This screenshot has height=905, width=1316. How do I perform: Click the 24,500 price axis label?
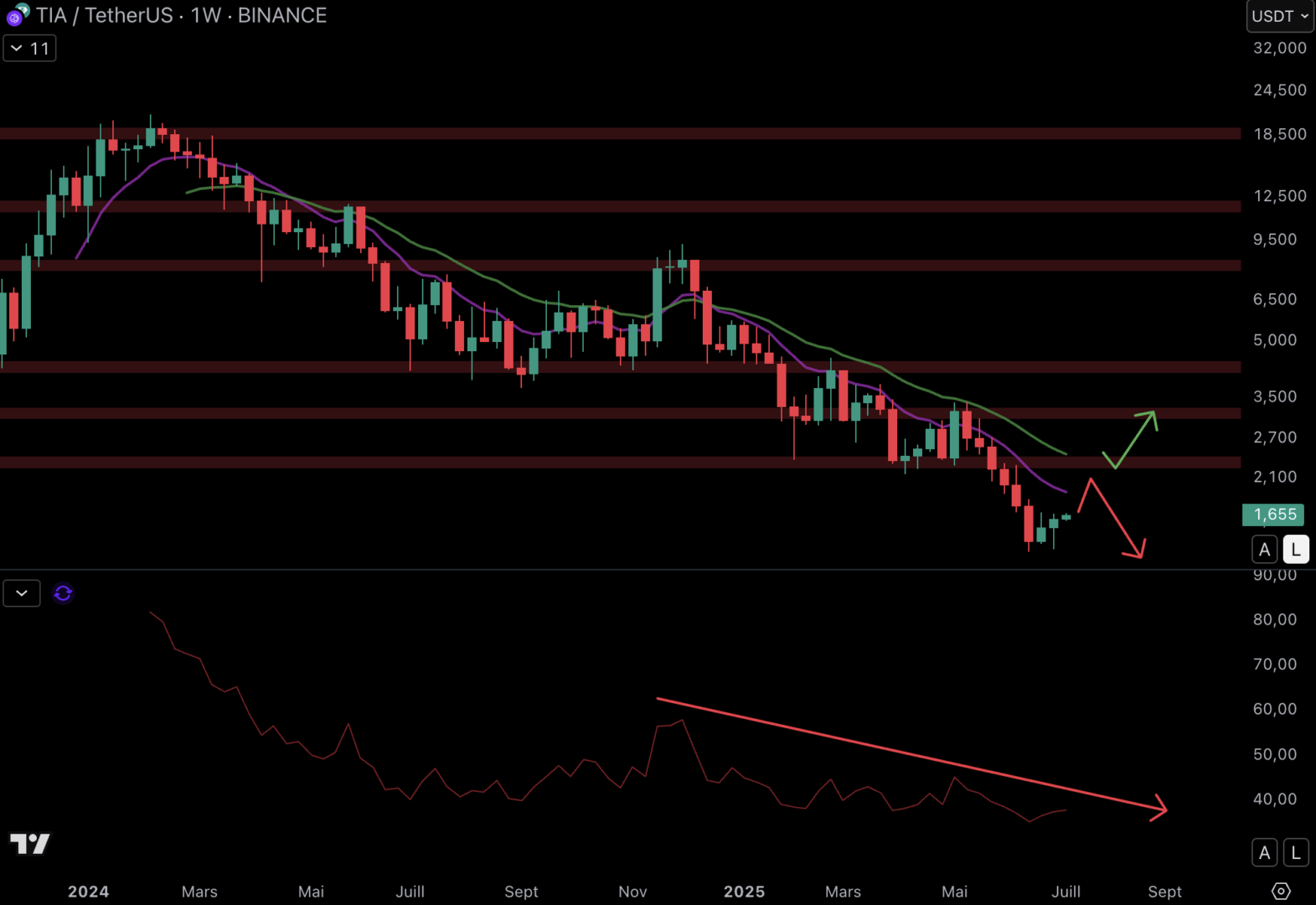tap(1280, 90)
